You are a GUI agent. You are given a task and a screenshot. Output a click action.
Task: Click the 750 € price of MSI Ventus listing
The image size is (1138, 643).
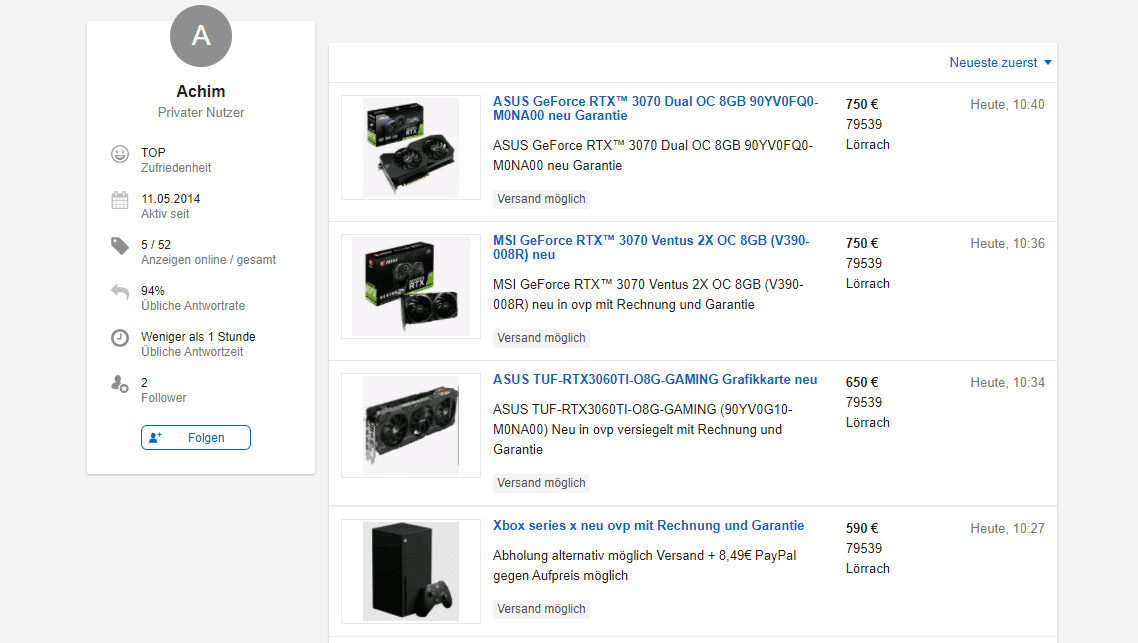[861, 244]
